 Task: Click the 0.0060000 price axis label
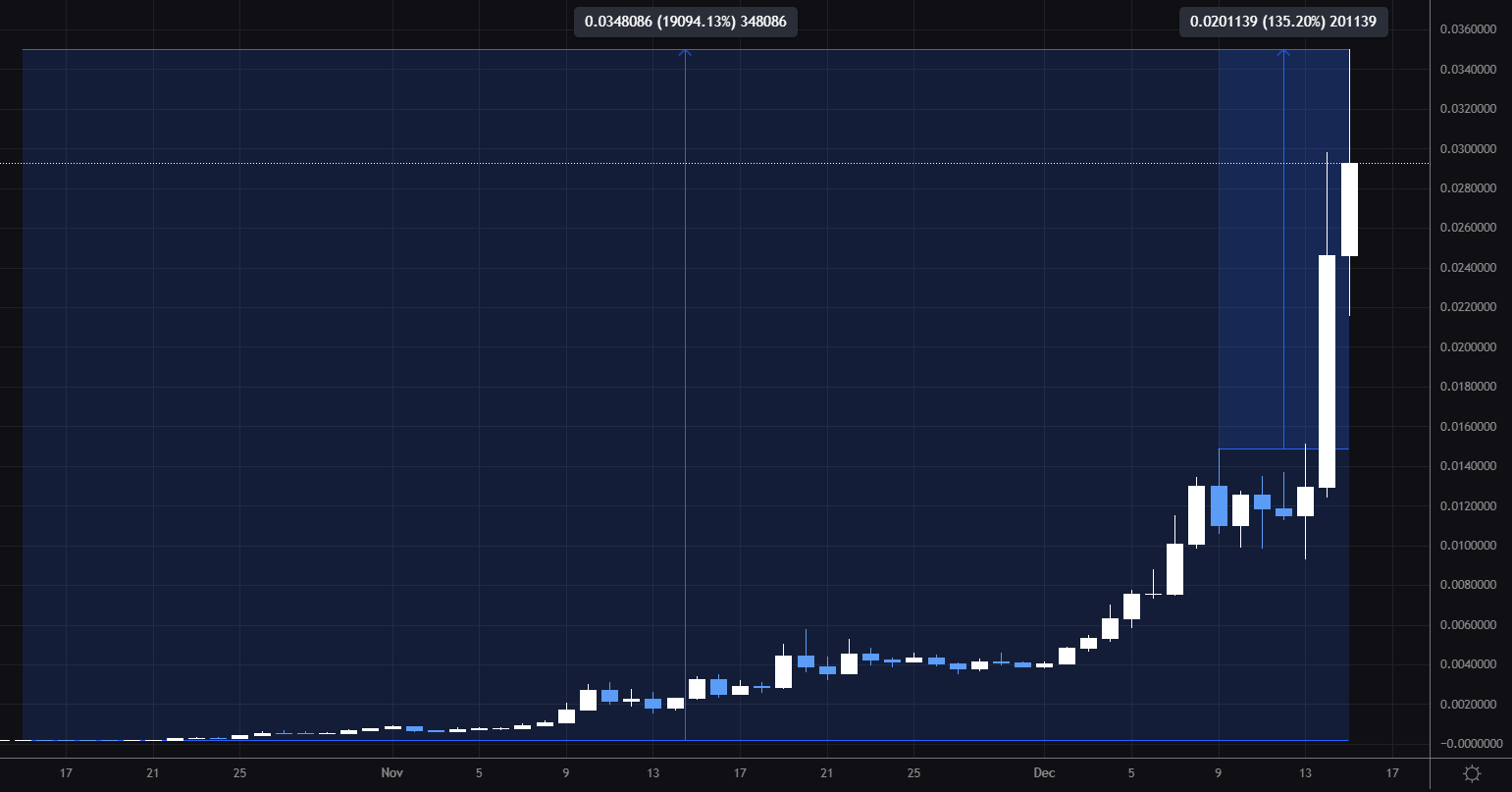1467,624
